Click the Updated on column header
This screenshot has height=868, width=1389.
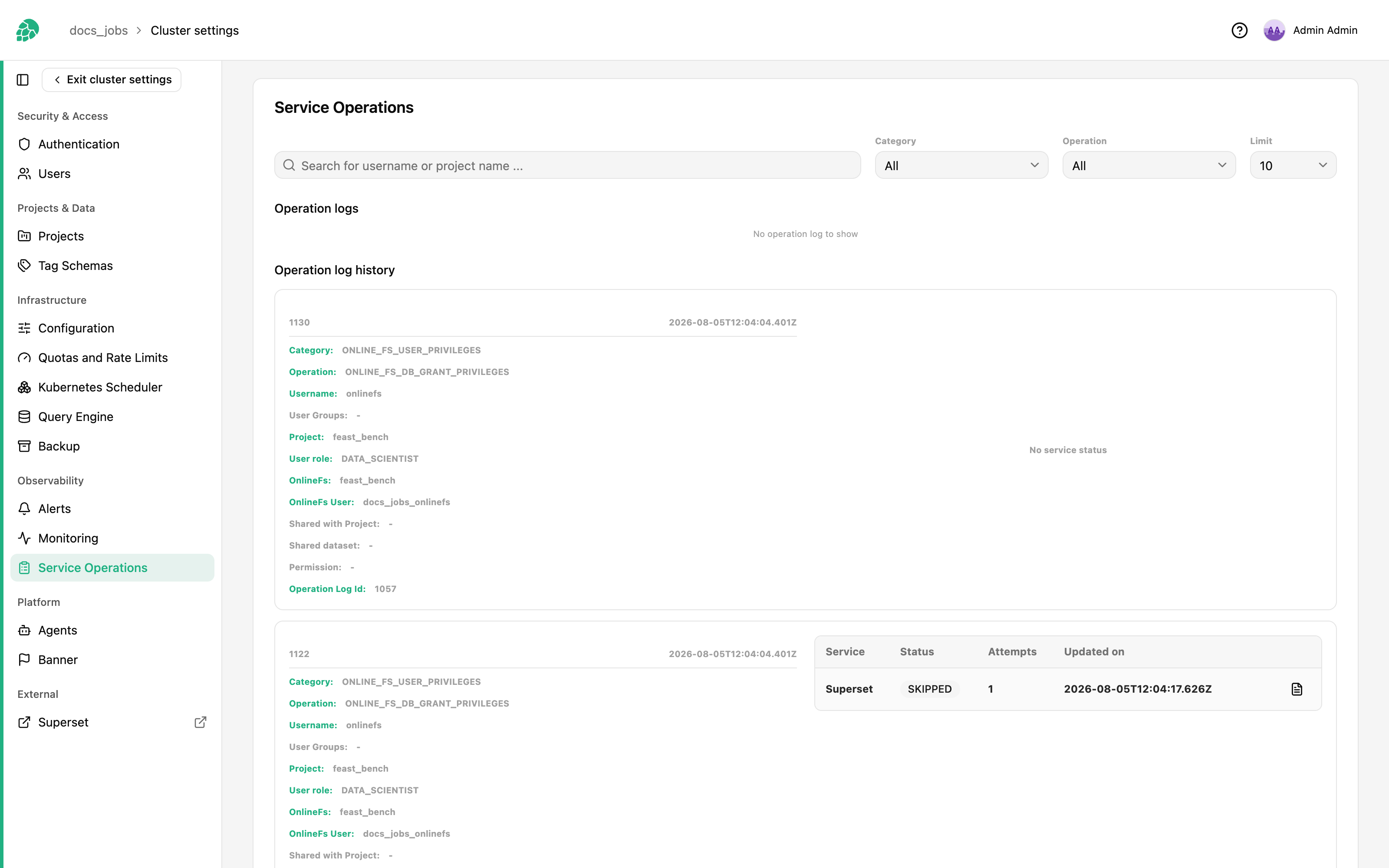point(1093,651)
